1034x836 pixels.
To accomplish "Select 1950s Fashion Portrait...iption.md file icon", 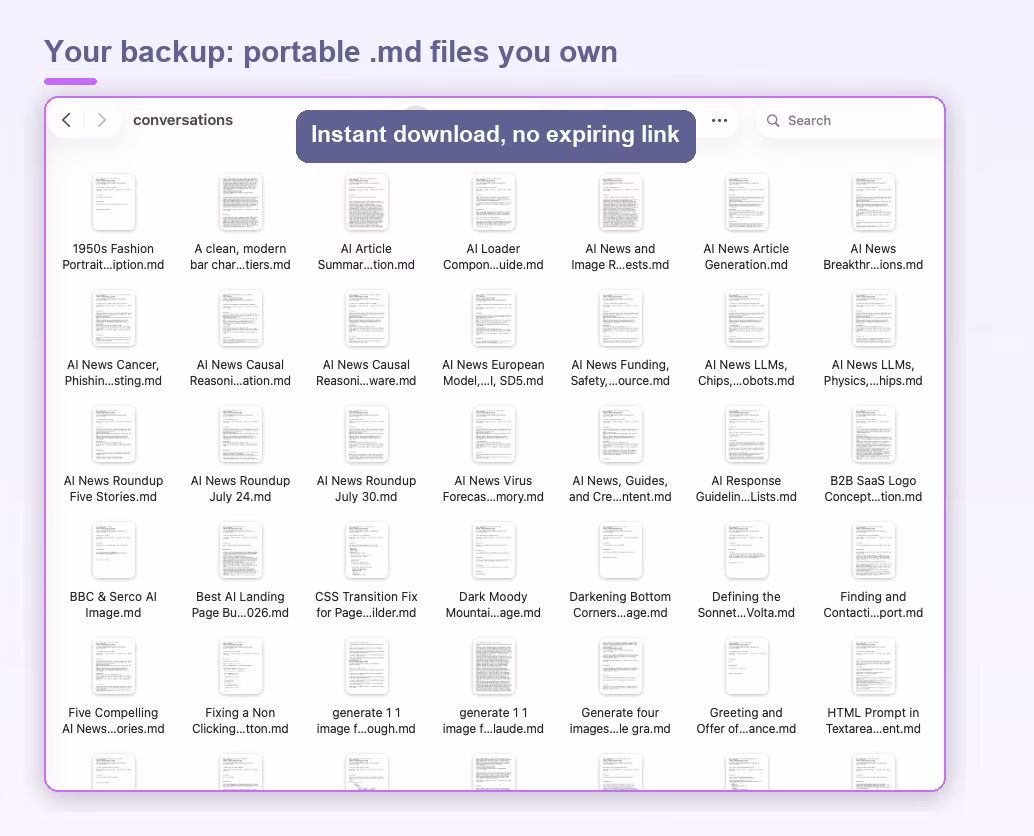I will [113, 202].
